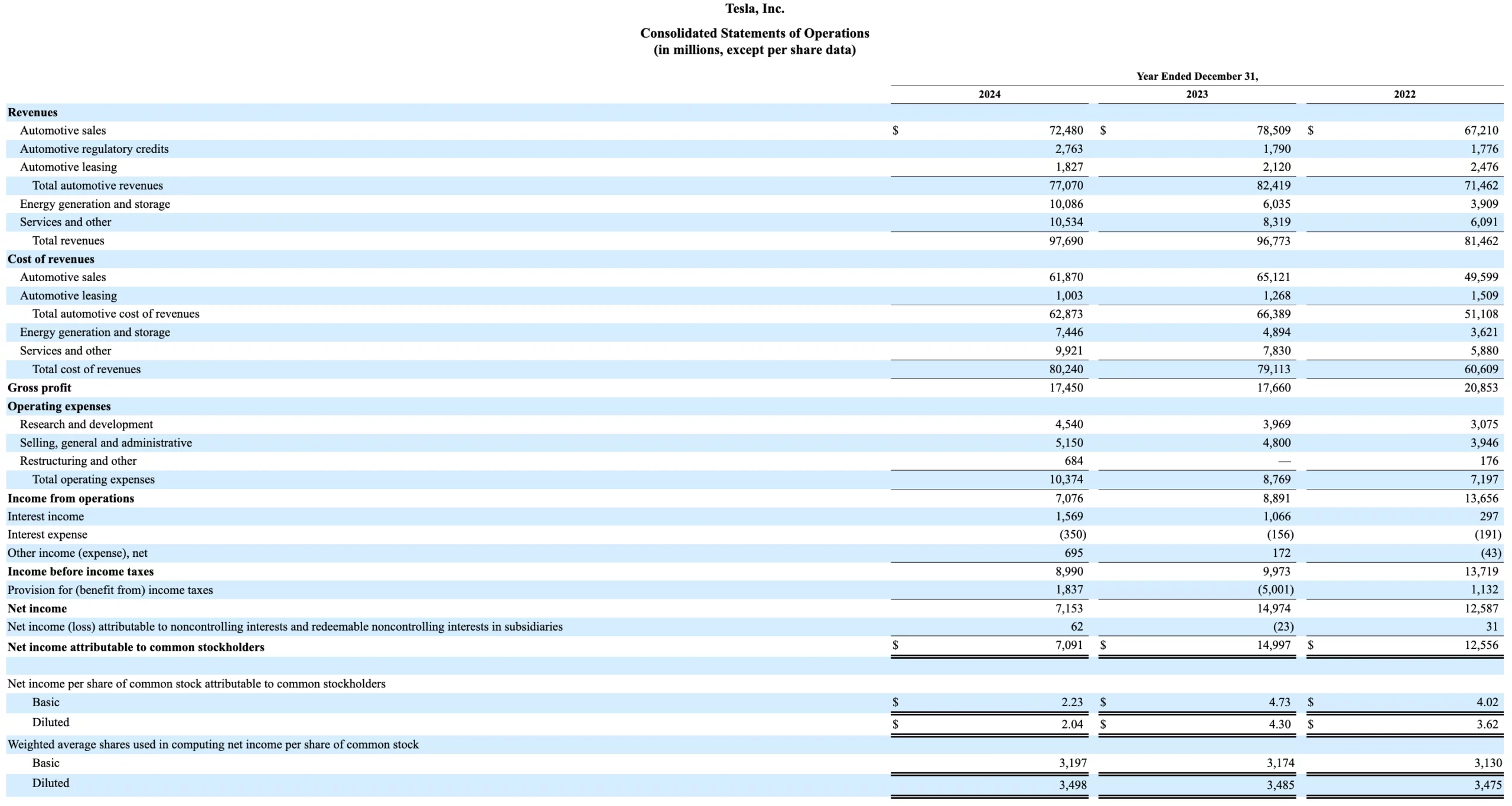Viewport: 1512px width, 806px height.
Task: Click '(in millions, except per share data)' subtitle
Action: point(755,50)
